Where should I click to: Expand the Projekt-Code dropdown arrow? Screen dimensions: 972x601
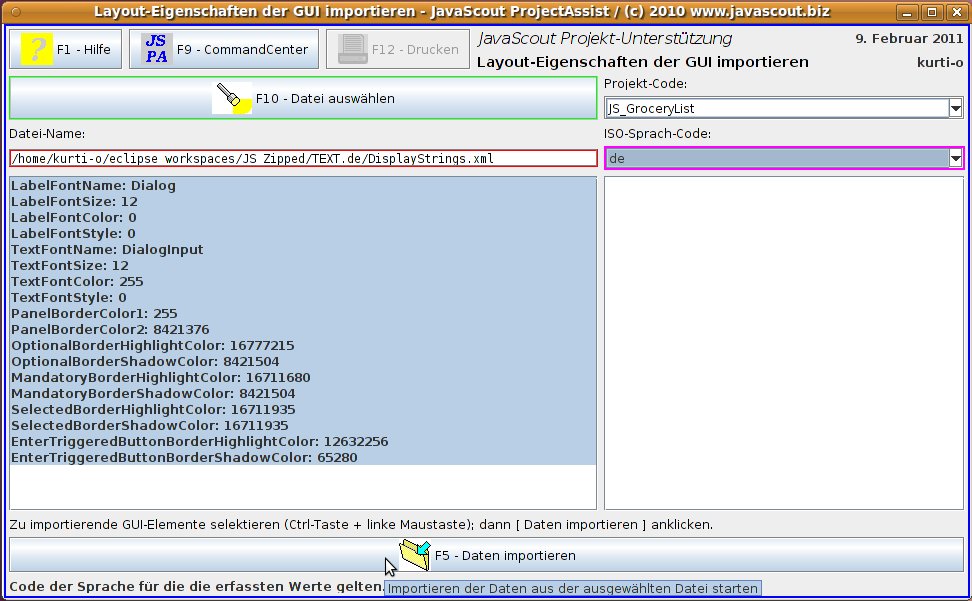[x=955, y=108]
